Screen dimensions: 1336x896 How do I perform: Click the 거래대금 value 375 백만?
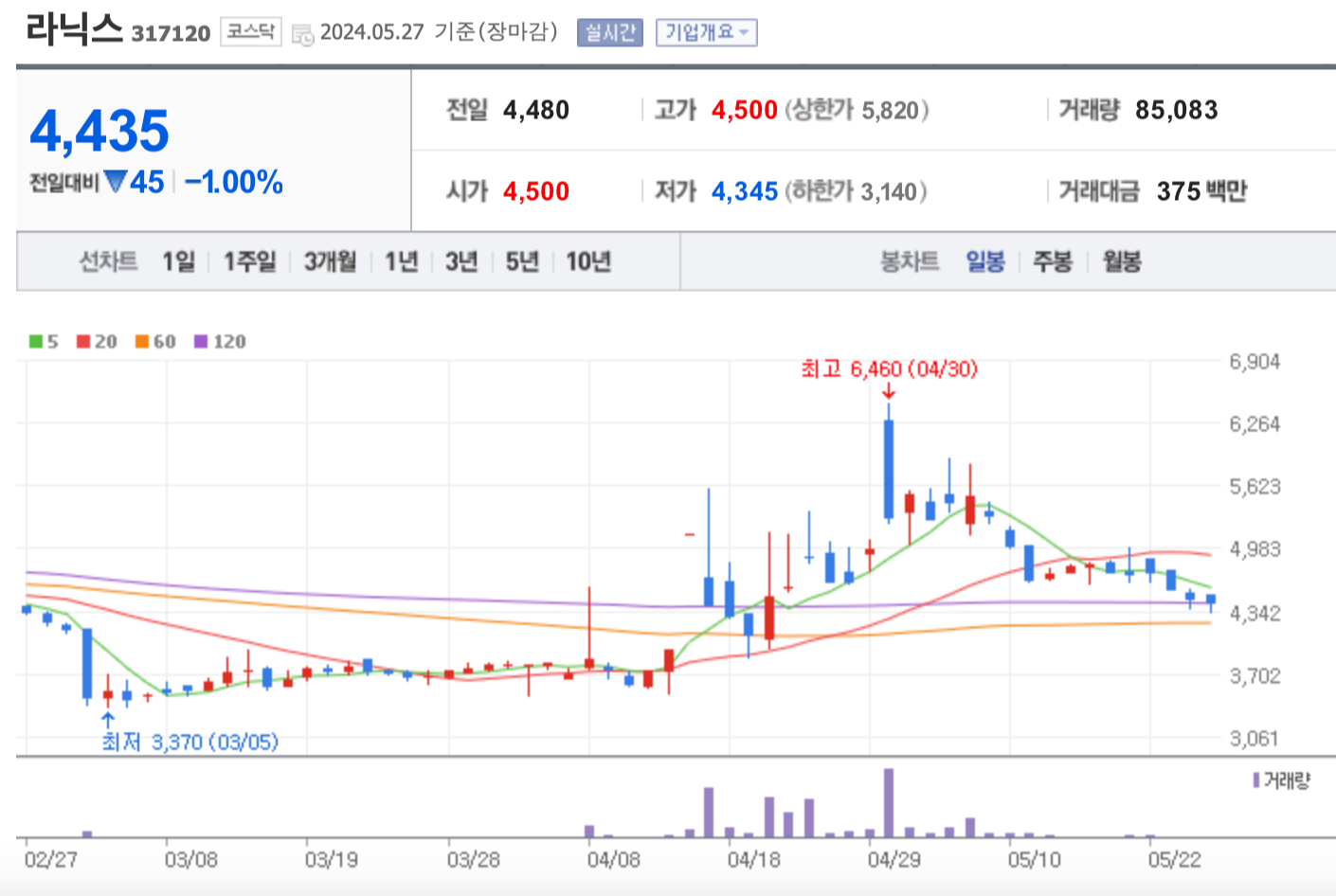pyautogui.click(x=1201, y=191)
